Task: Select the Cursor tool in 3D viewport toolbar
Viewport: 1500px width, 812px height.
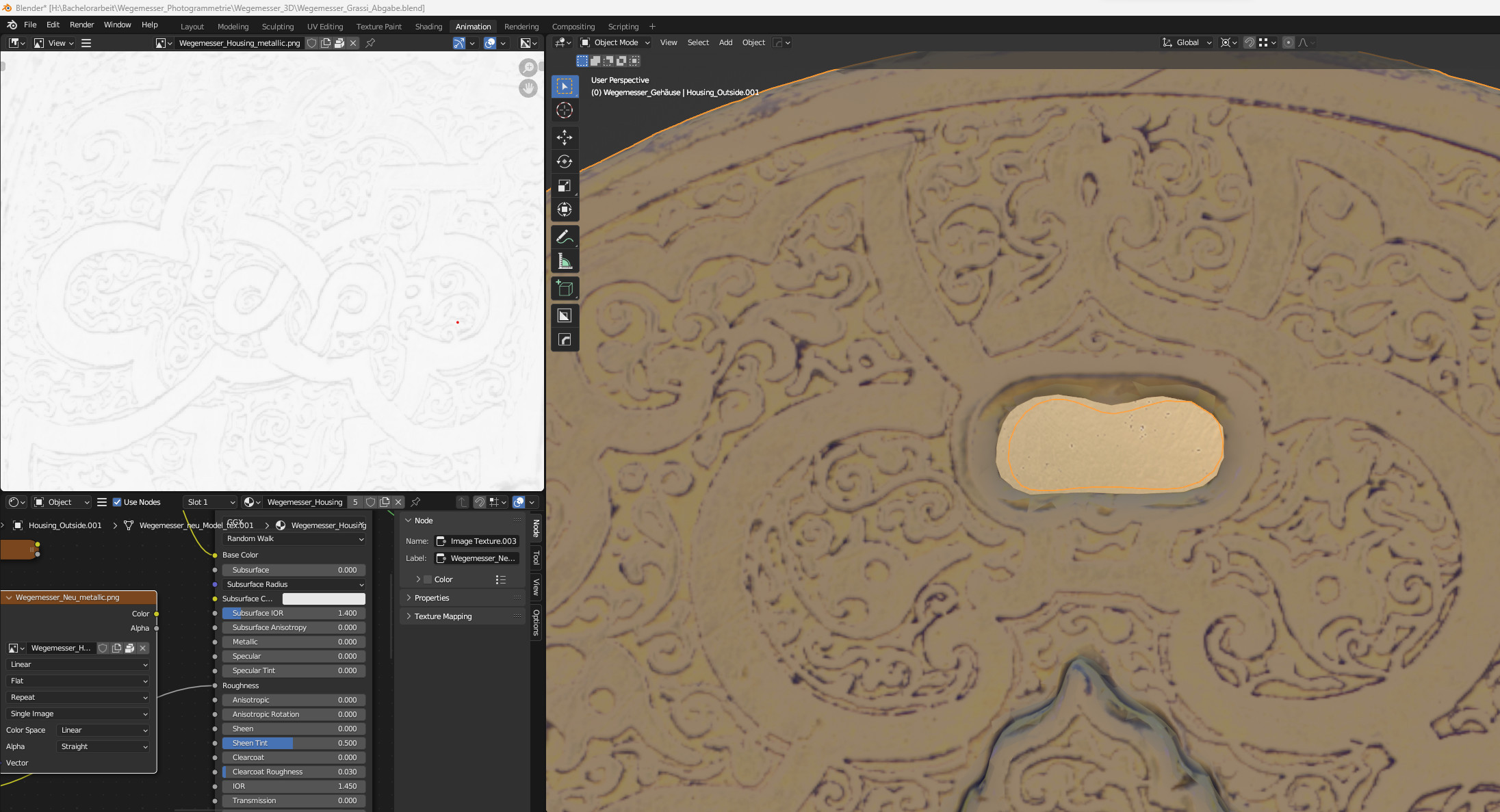Action: pos(565,110)
